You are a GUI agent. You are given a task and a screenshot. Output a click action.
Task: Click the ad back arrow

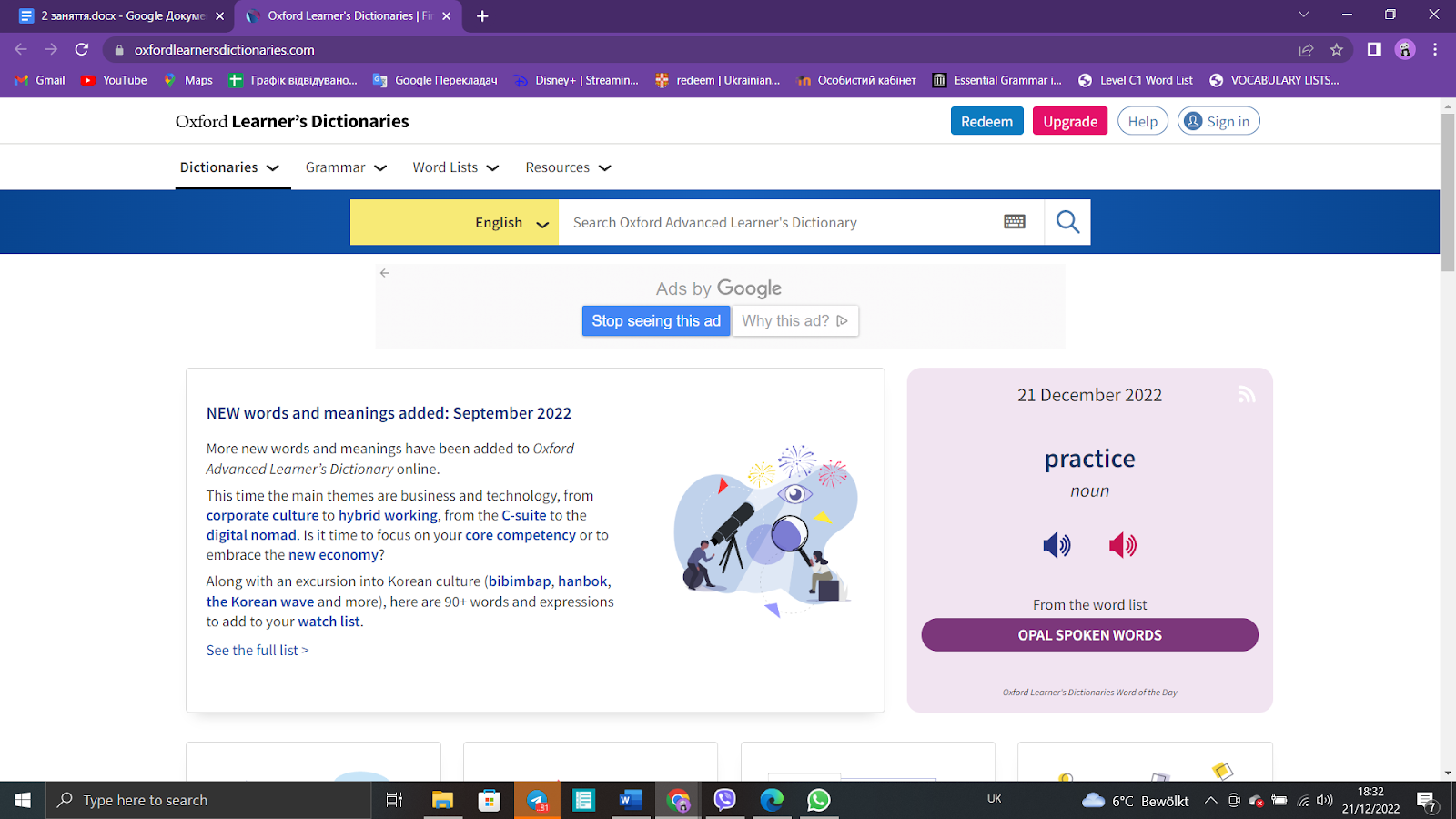[385, 273]
